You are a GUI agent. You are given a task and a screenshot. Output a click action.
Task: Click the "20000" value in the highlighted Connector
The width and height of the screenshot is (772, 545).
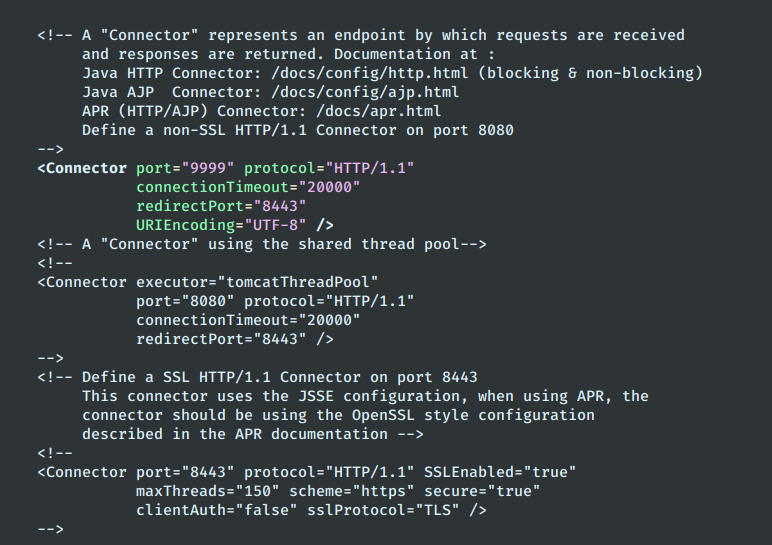pos(329,188)
